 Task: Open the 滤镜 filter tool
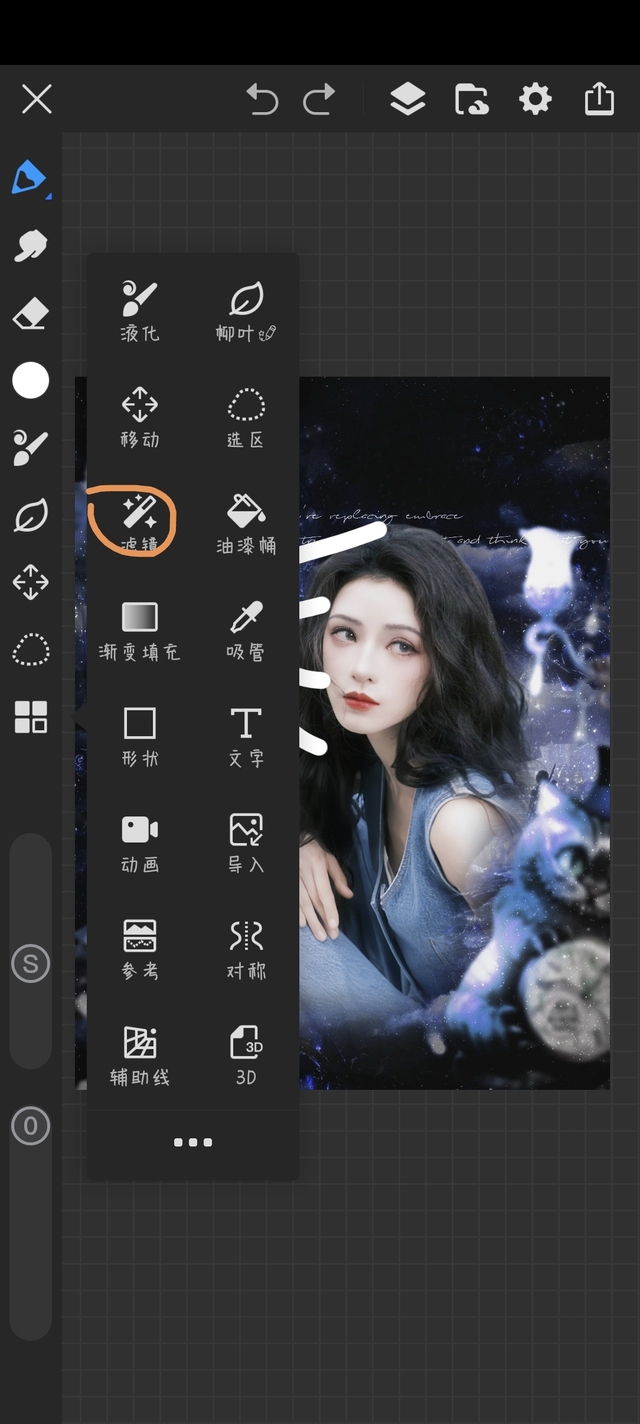[x=139, y=524]
